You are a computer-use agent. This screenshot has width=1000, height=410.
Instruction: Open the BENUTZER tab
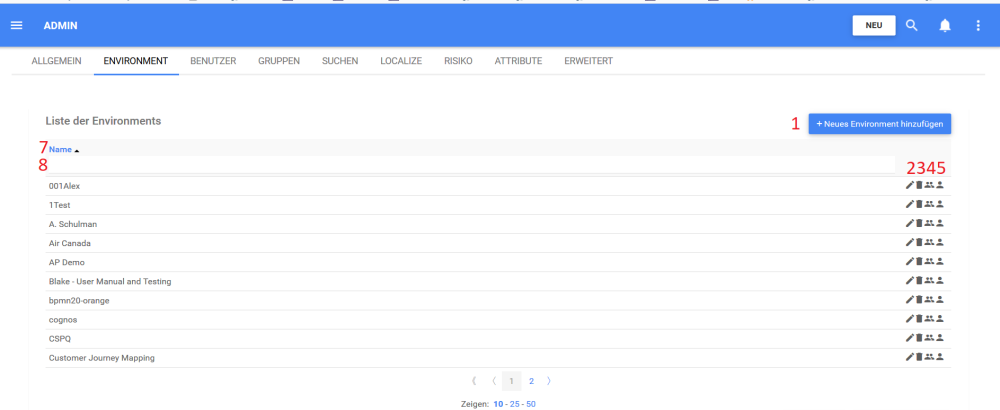coord(213,61)
